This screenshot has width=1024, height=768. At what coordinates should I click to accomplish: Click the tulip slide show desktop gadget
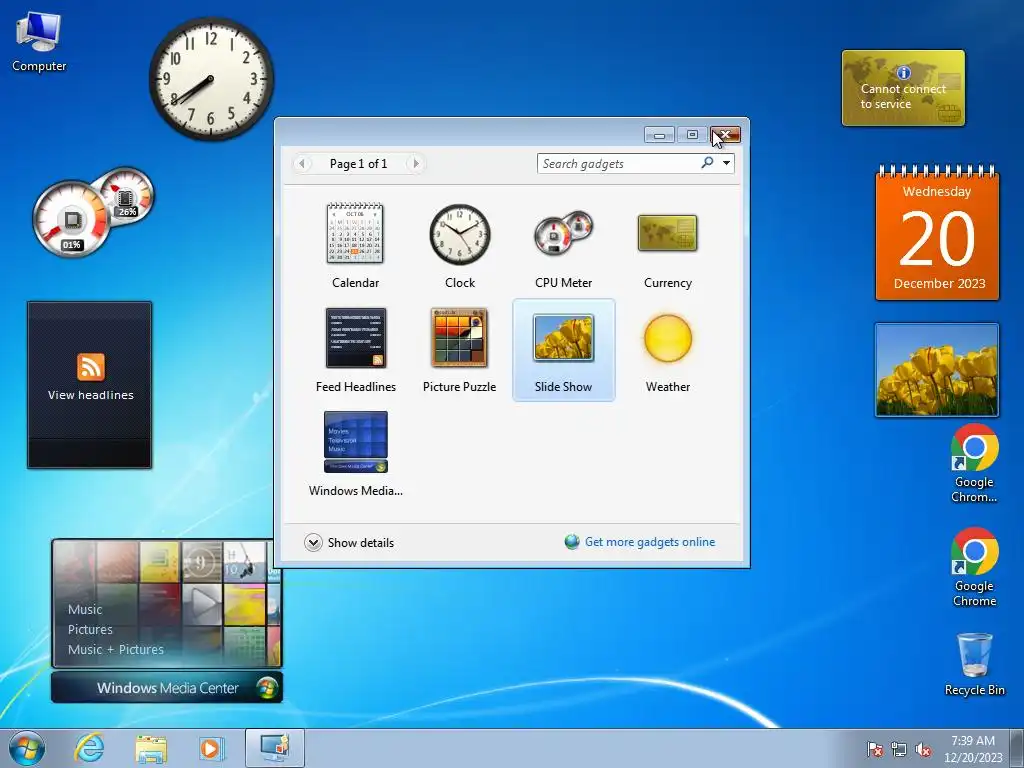[x=936, y=370]
